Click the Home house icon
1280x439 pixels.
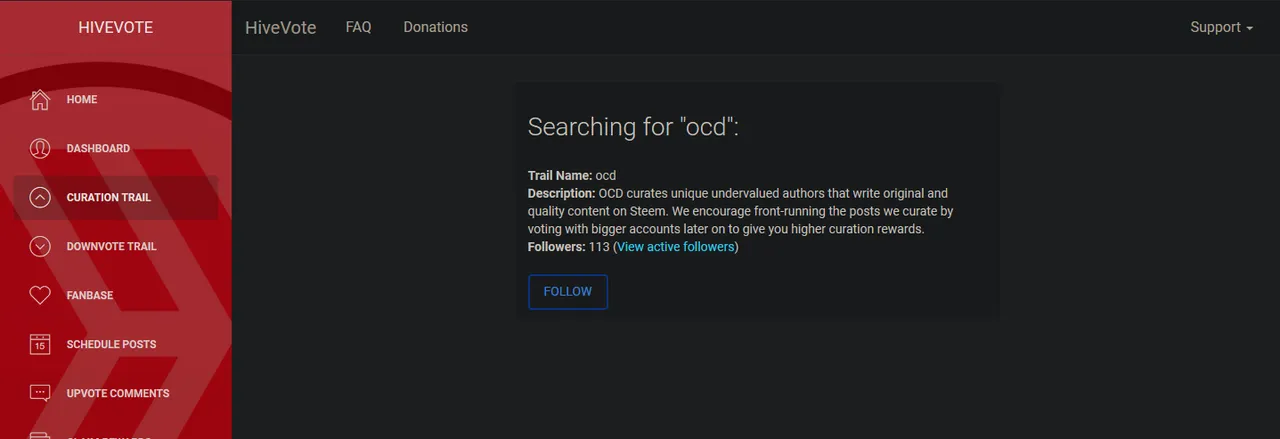40,99
